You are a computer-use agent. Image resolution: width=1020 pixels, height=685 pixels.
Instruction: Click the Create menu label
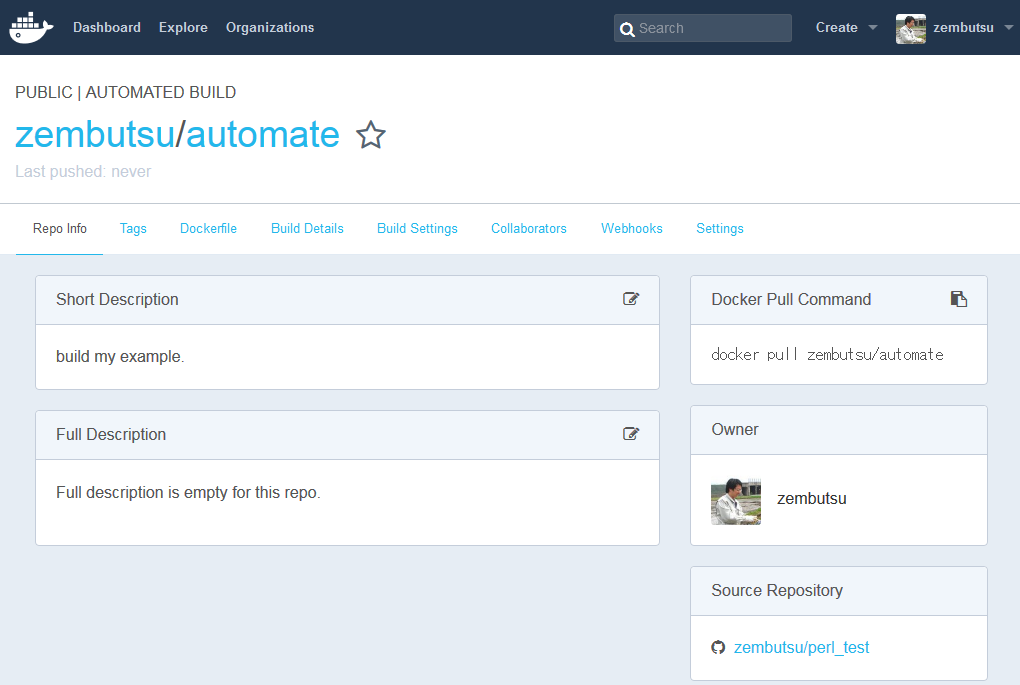tap(837, 27)
